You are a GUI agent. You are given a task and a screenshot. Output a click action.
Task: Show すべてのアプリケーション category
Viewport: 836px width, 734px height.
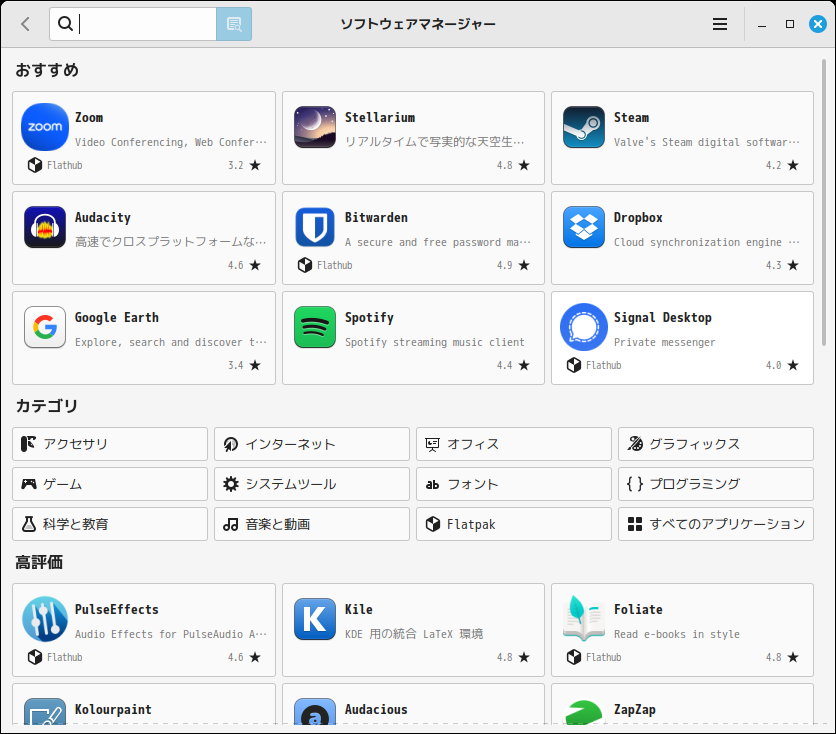click(716, 524)
